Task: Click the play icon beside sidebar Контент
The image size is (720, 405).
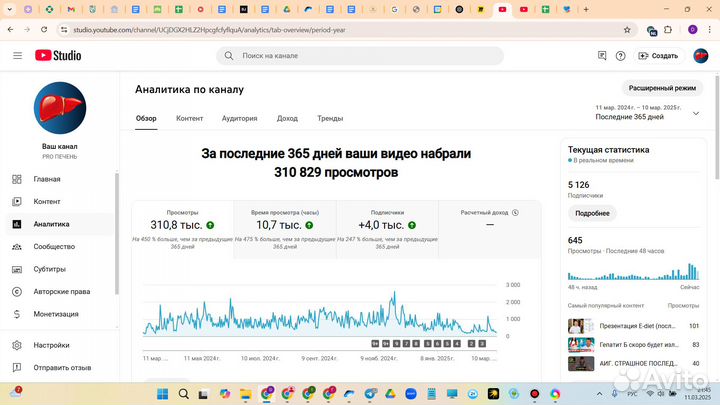Action: click(x=17, y=202)
